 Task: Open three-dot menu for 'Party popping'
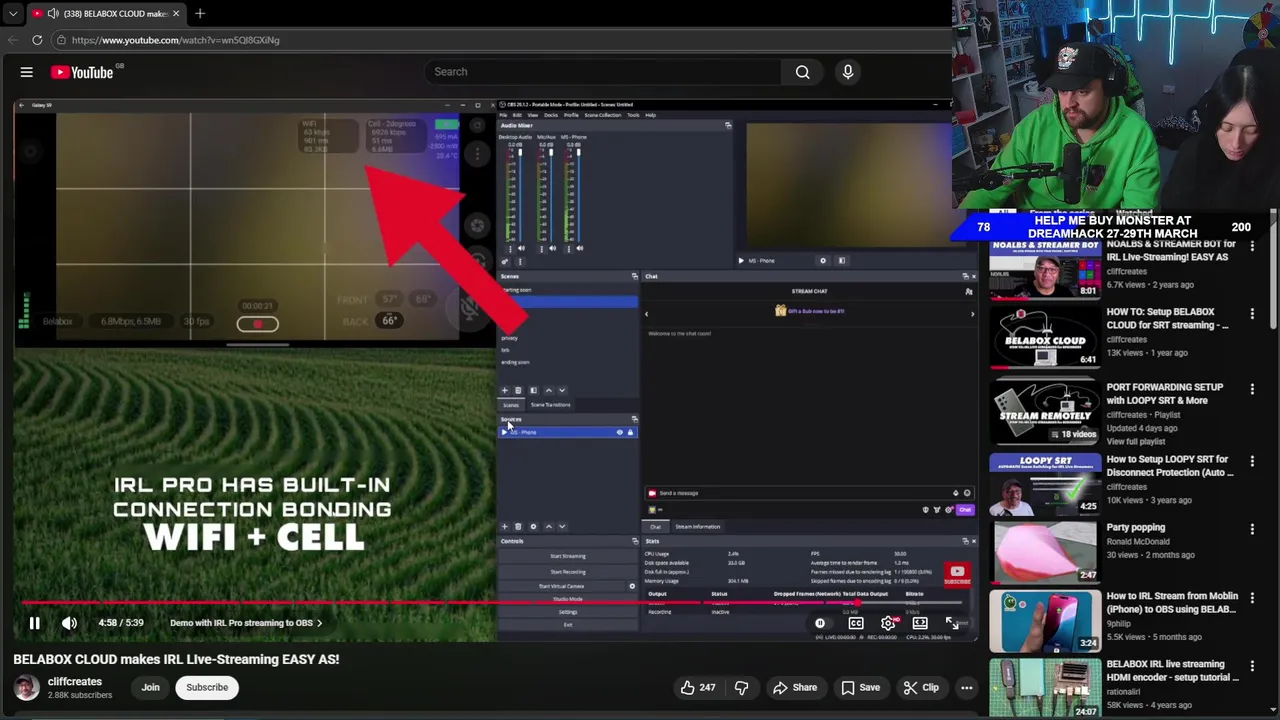click(x=1252, y=529)
